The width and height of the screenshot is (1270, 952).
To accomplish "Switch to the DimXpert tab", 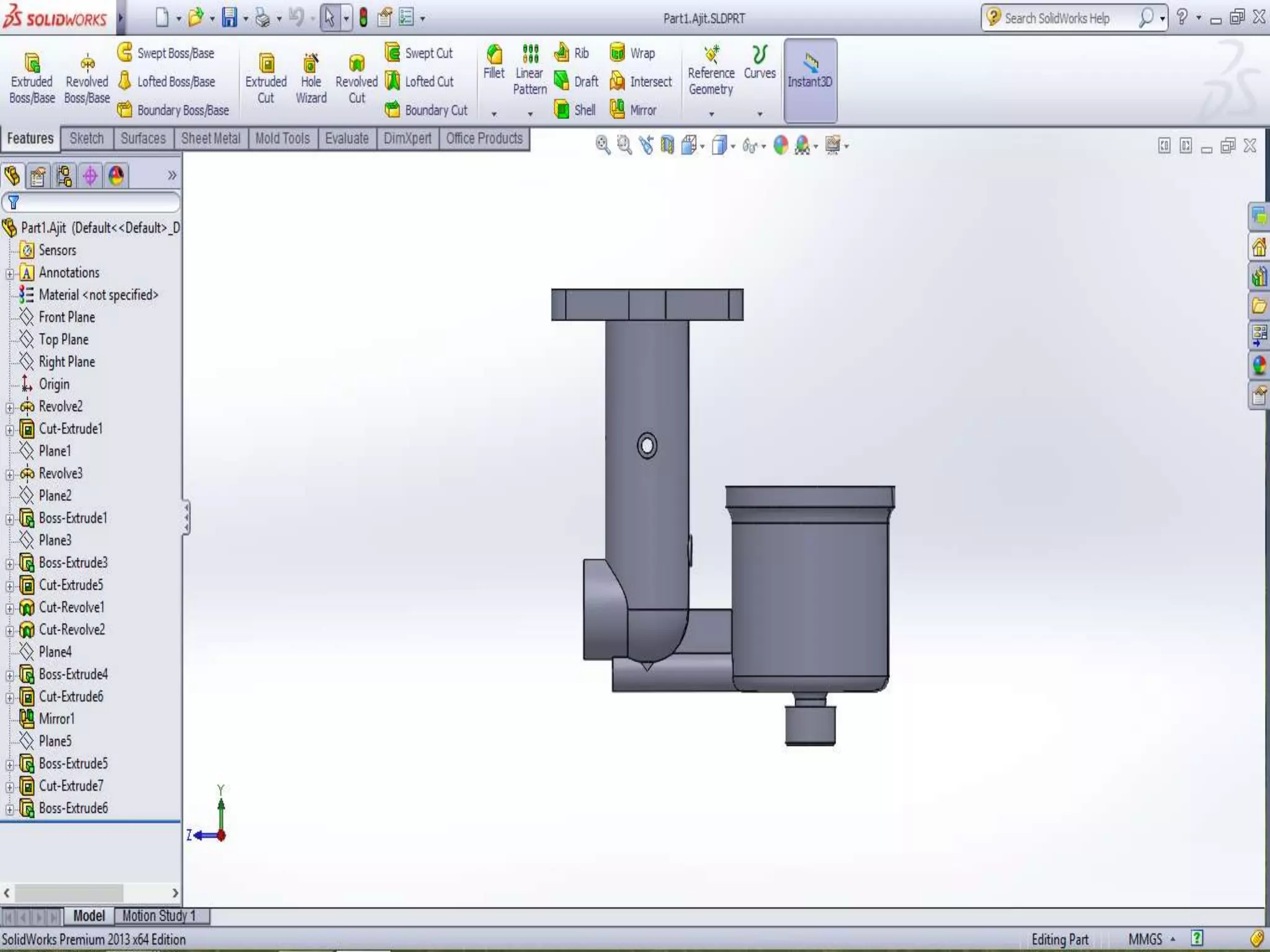I will [407, 138].
